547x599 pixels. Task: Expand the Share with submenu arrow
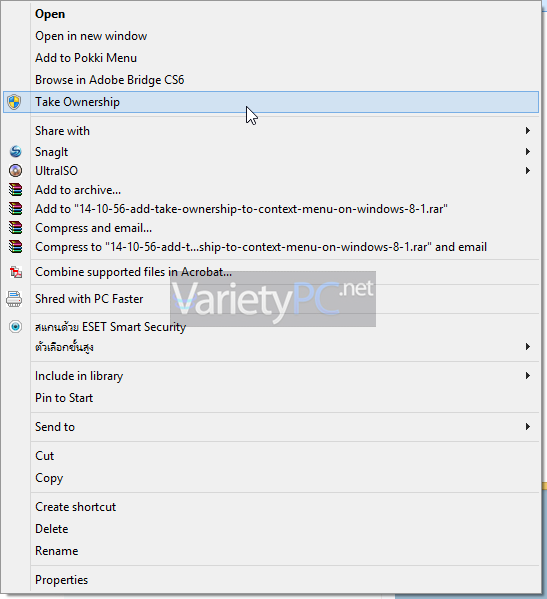pyautogui.click(x=528, y=131)
